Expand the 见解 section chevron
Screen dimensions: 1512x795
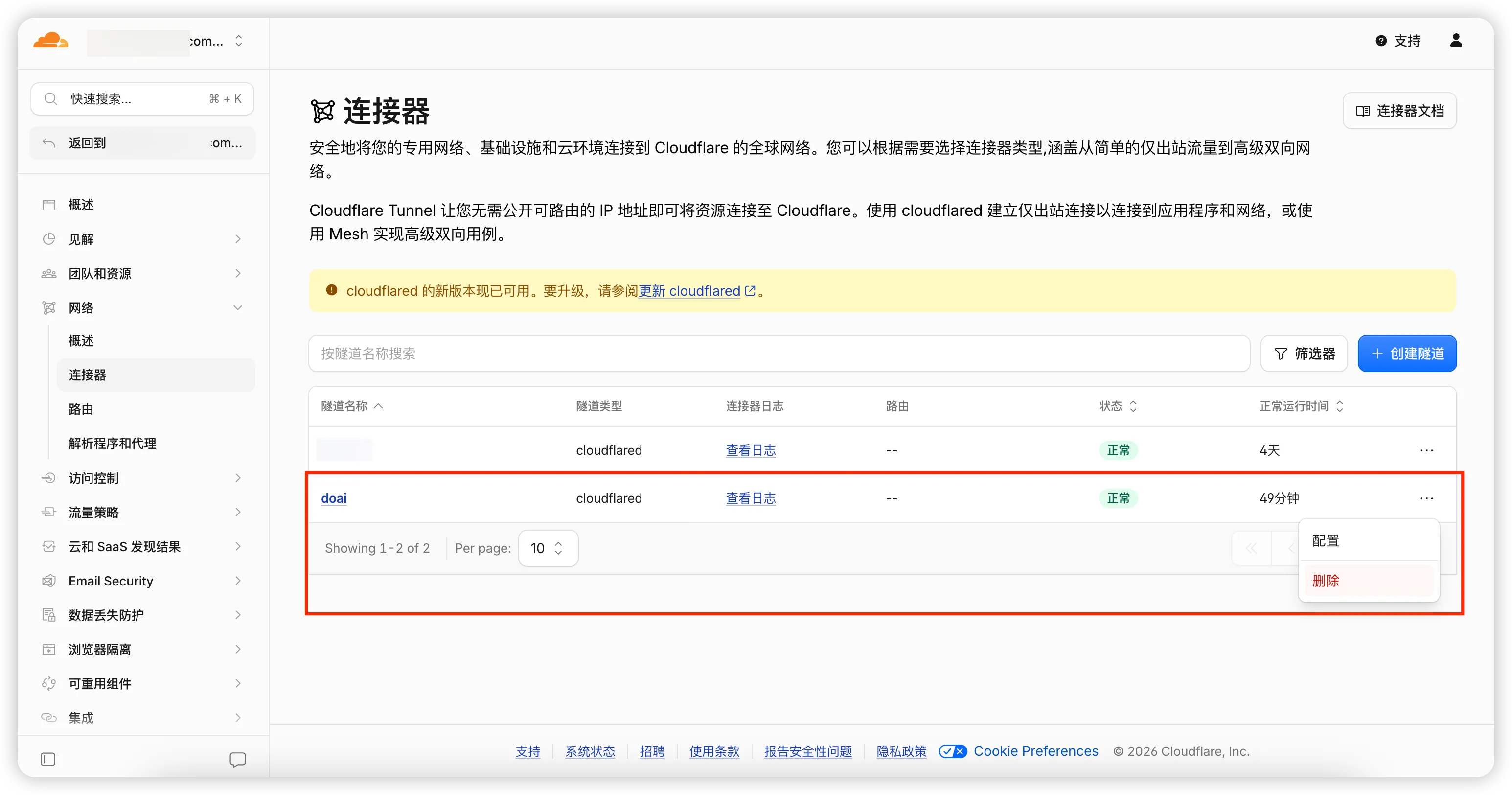(x=238, y=239)
